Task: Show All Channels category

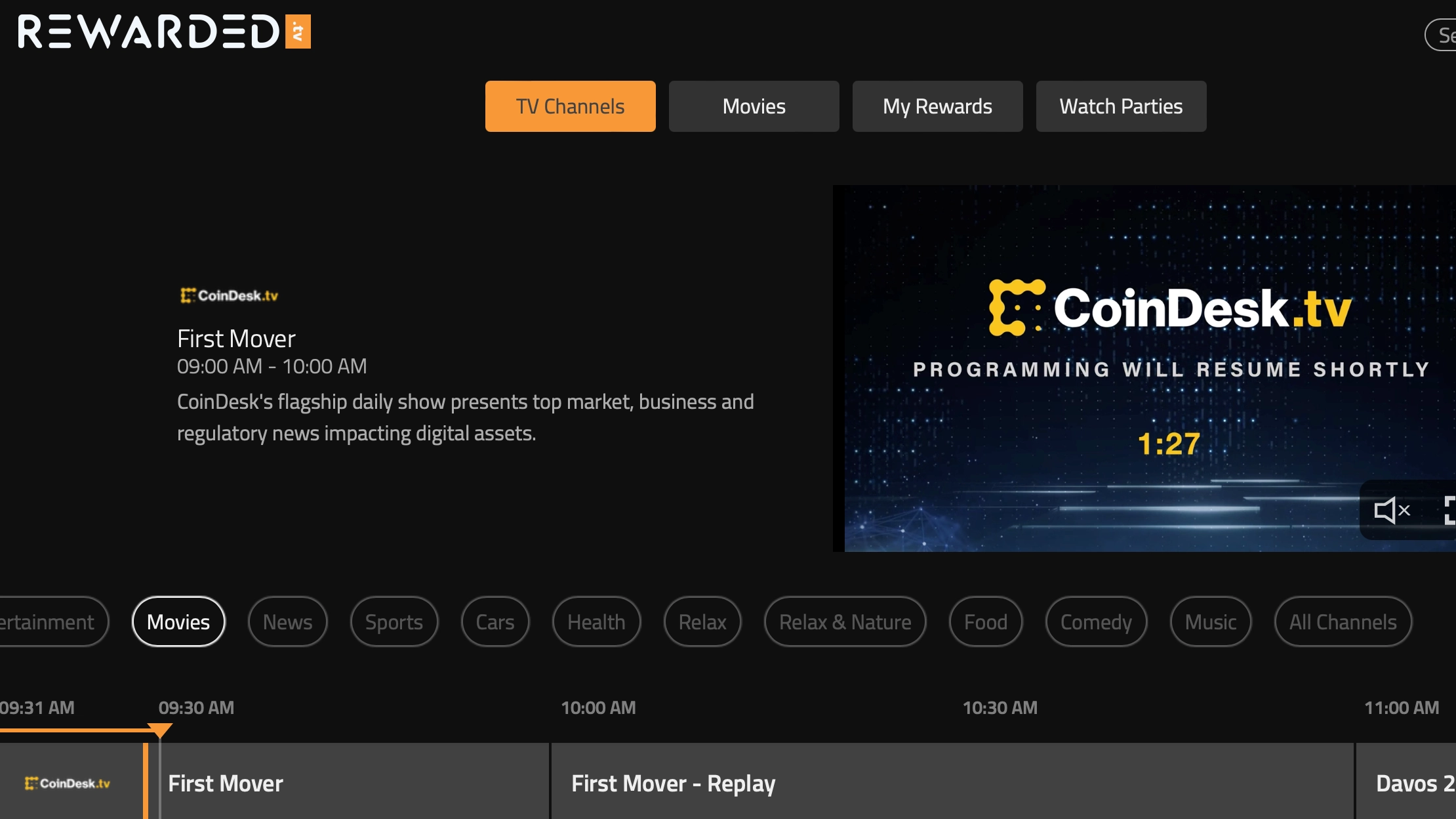Action: [x=1343, y=621]
